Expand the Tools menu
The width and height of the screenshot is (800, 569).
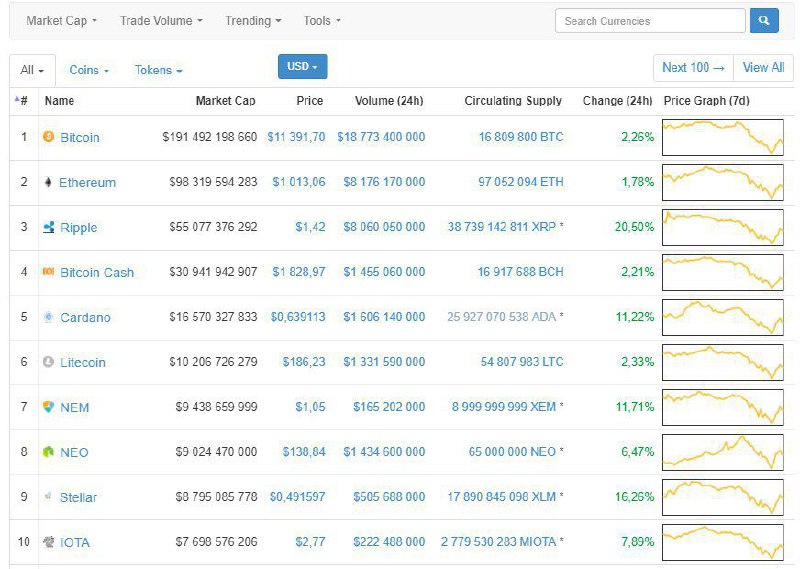[322, 21]
